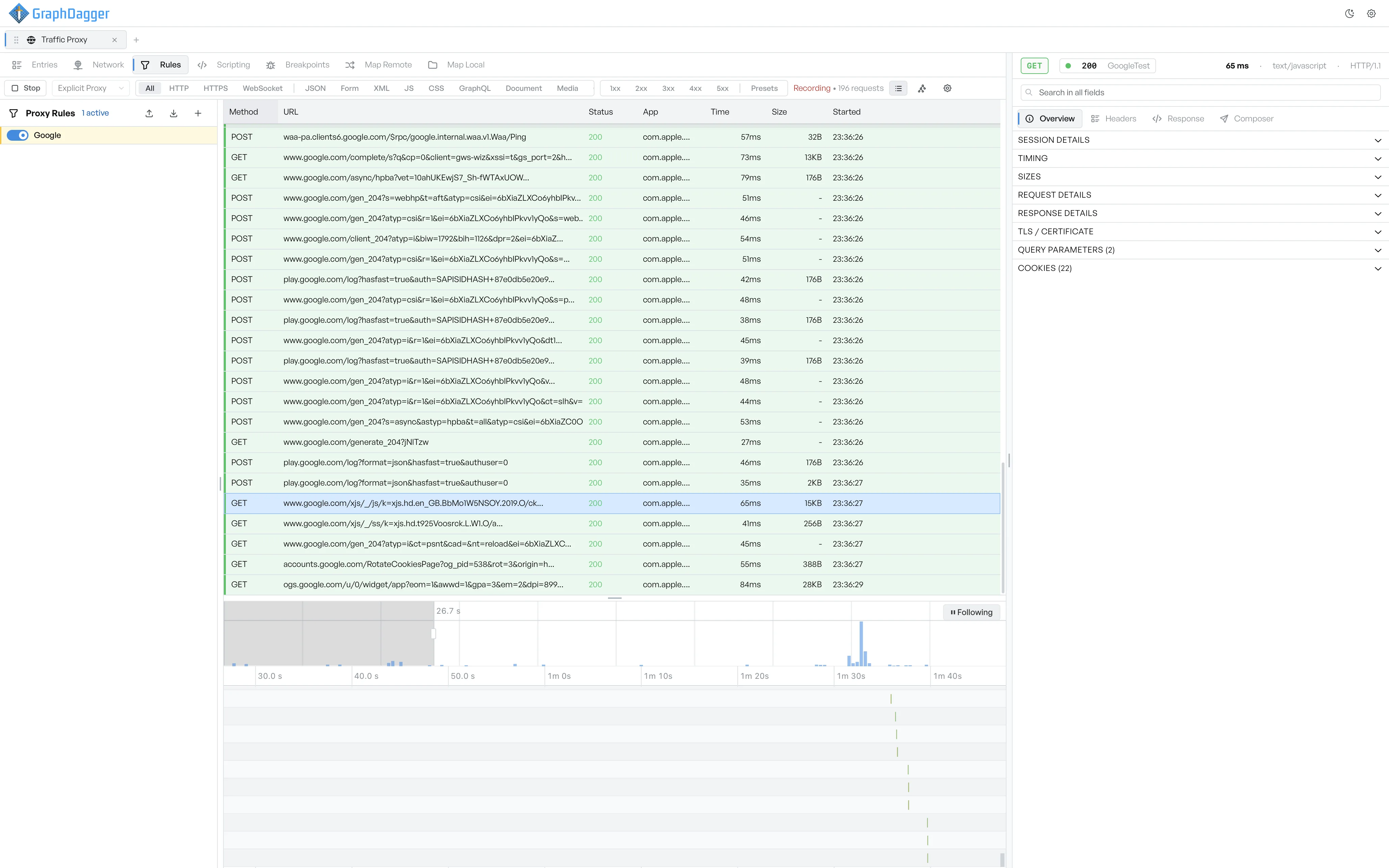Add a new tab with plus icon
1389x868 pixels.
(136, 40)
